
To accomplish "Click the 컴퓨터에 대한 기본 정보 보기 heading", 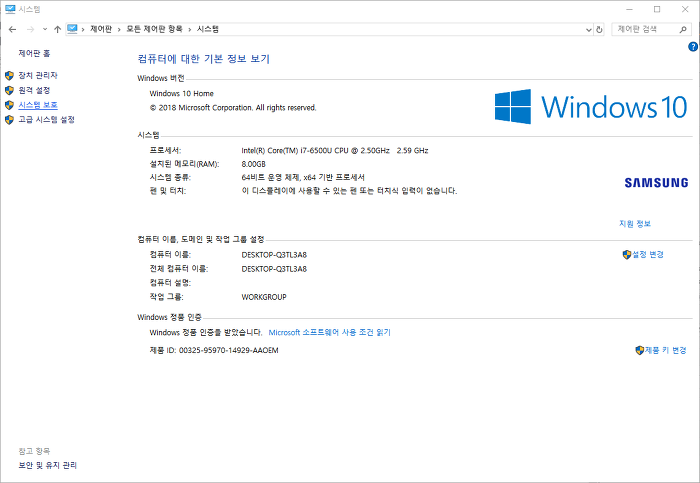I will click(204, 59).
